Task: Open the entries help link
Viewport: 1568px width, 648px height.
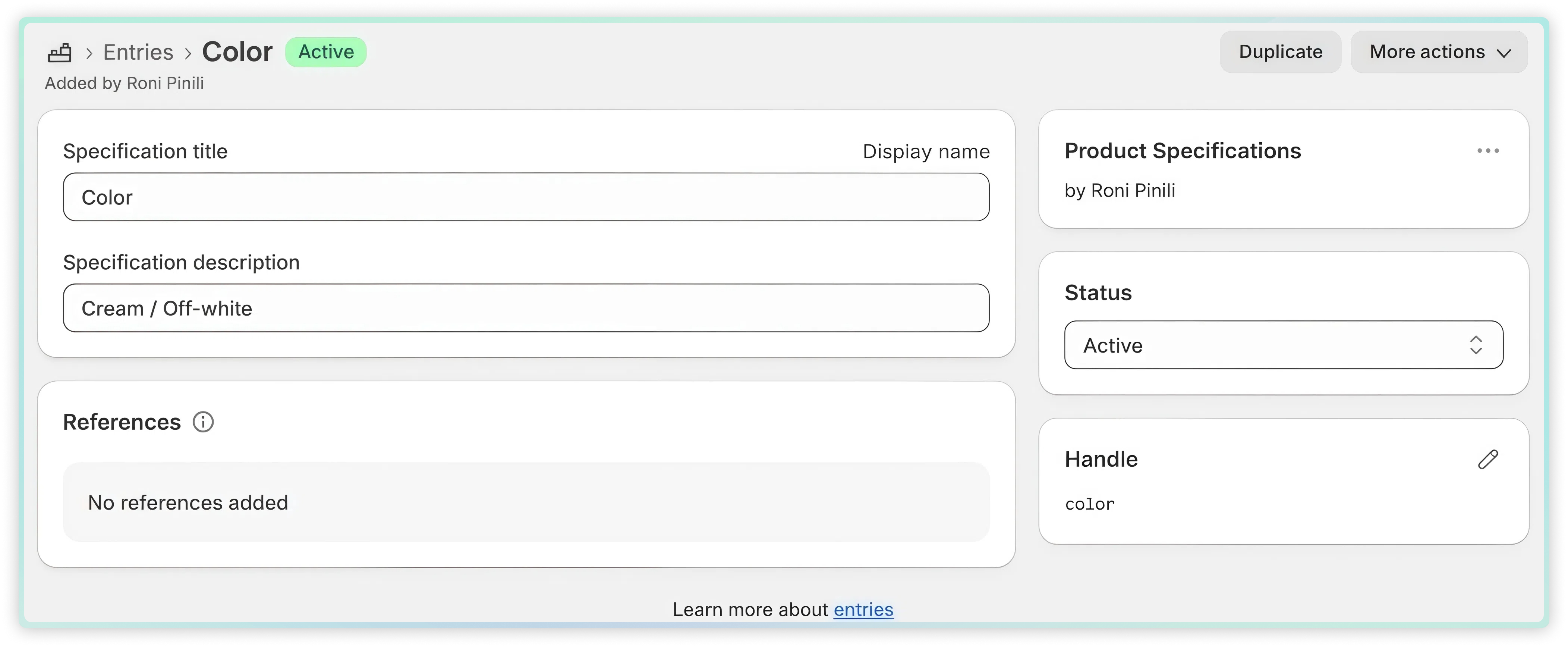Action: coord(863,610)
